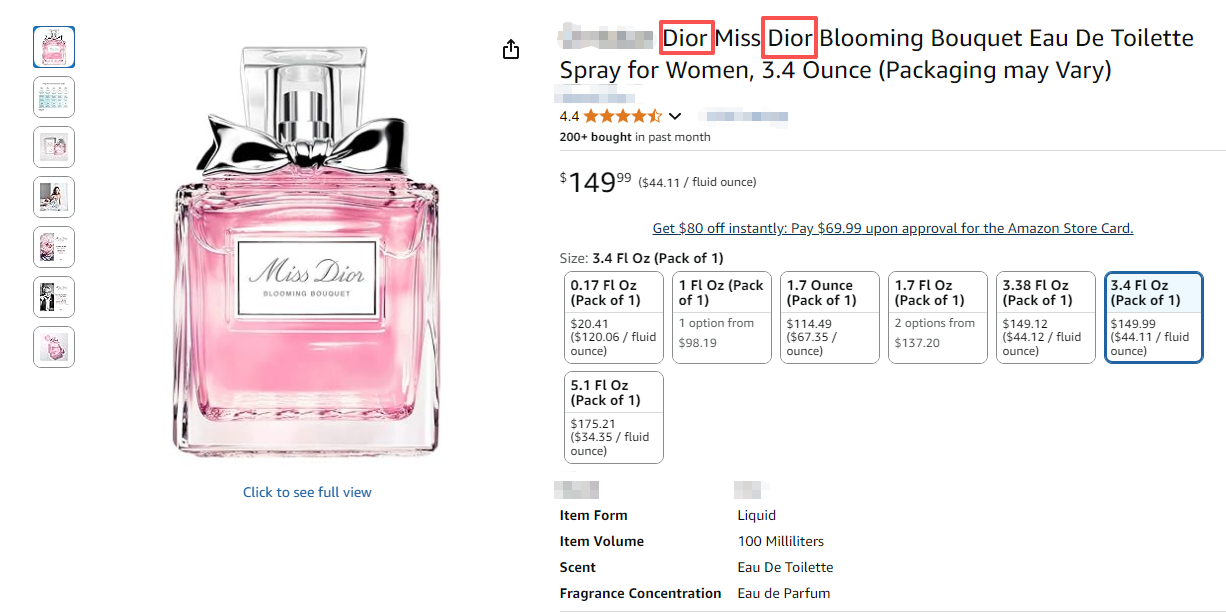
Task: Open the $80 off Amazon Store Card offer
Action: tap(892, 228)
